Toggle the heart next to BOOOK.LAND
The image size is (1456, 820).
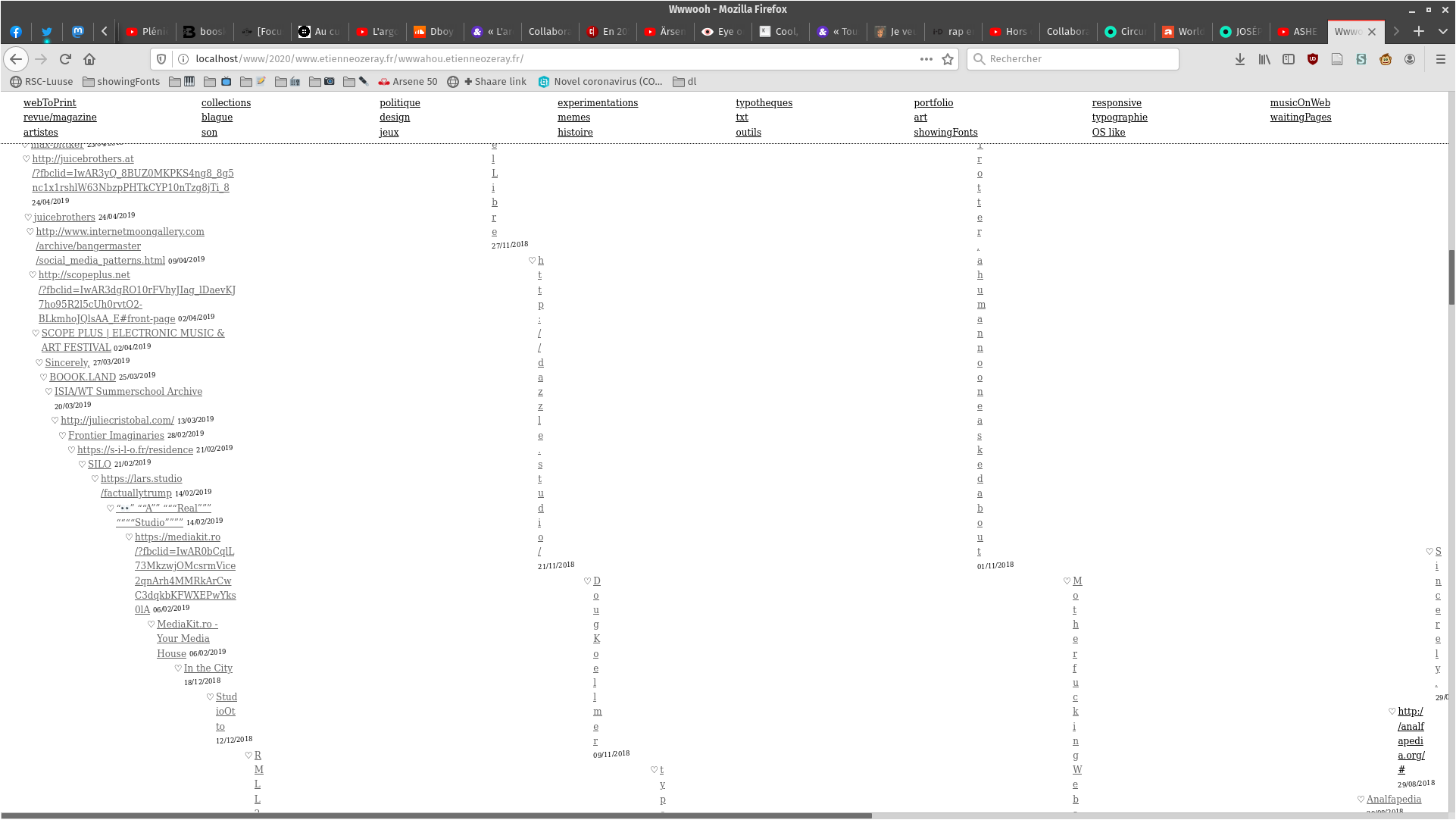[44, 377]
